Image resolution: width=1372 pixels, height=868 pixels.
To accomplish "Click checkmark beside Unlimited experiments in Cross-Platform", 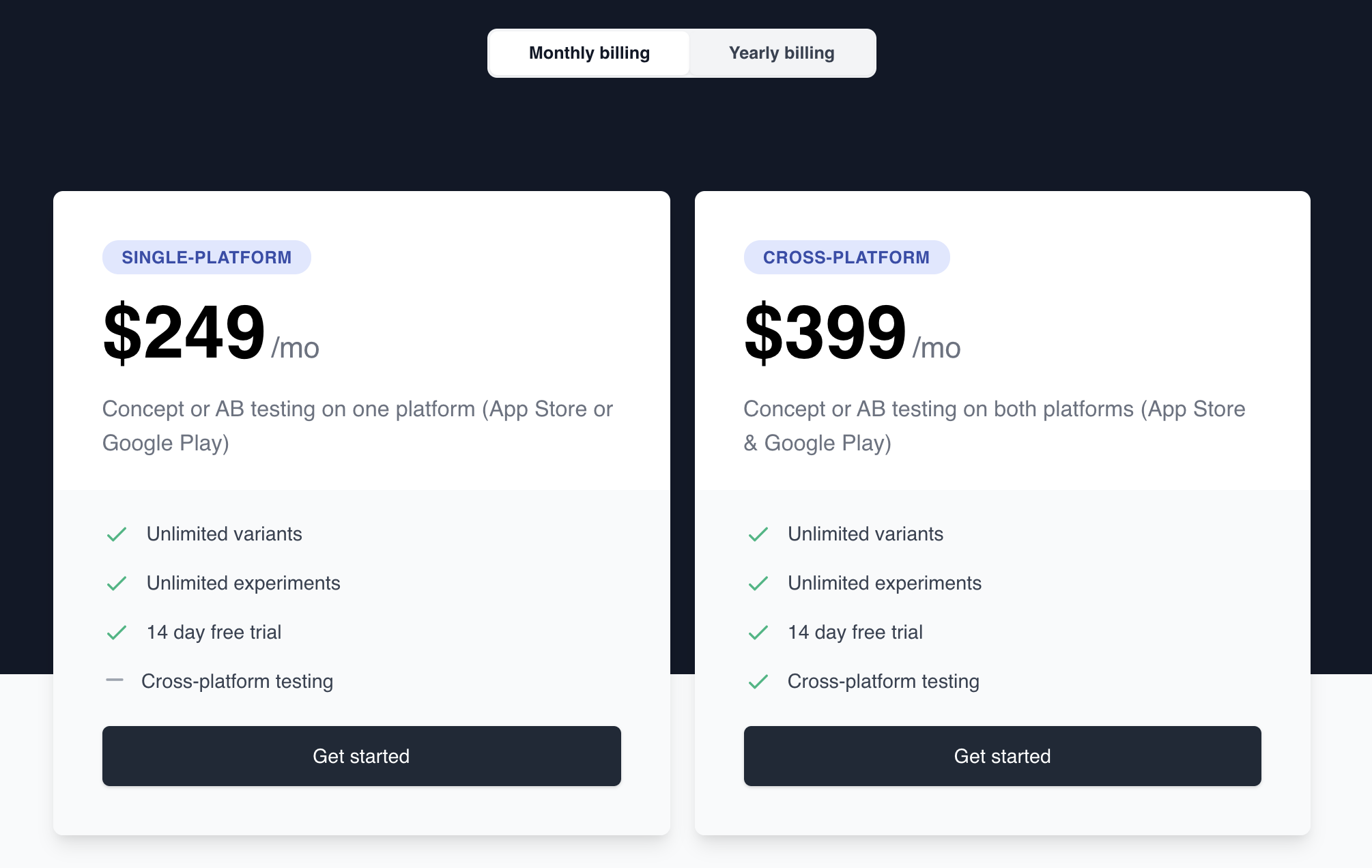I will tap(758, 583).
